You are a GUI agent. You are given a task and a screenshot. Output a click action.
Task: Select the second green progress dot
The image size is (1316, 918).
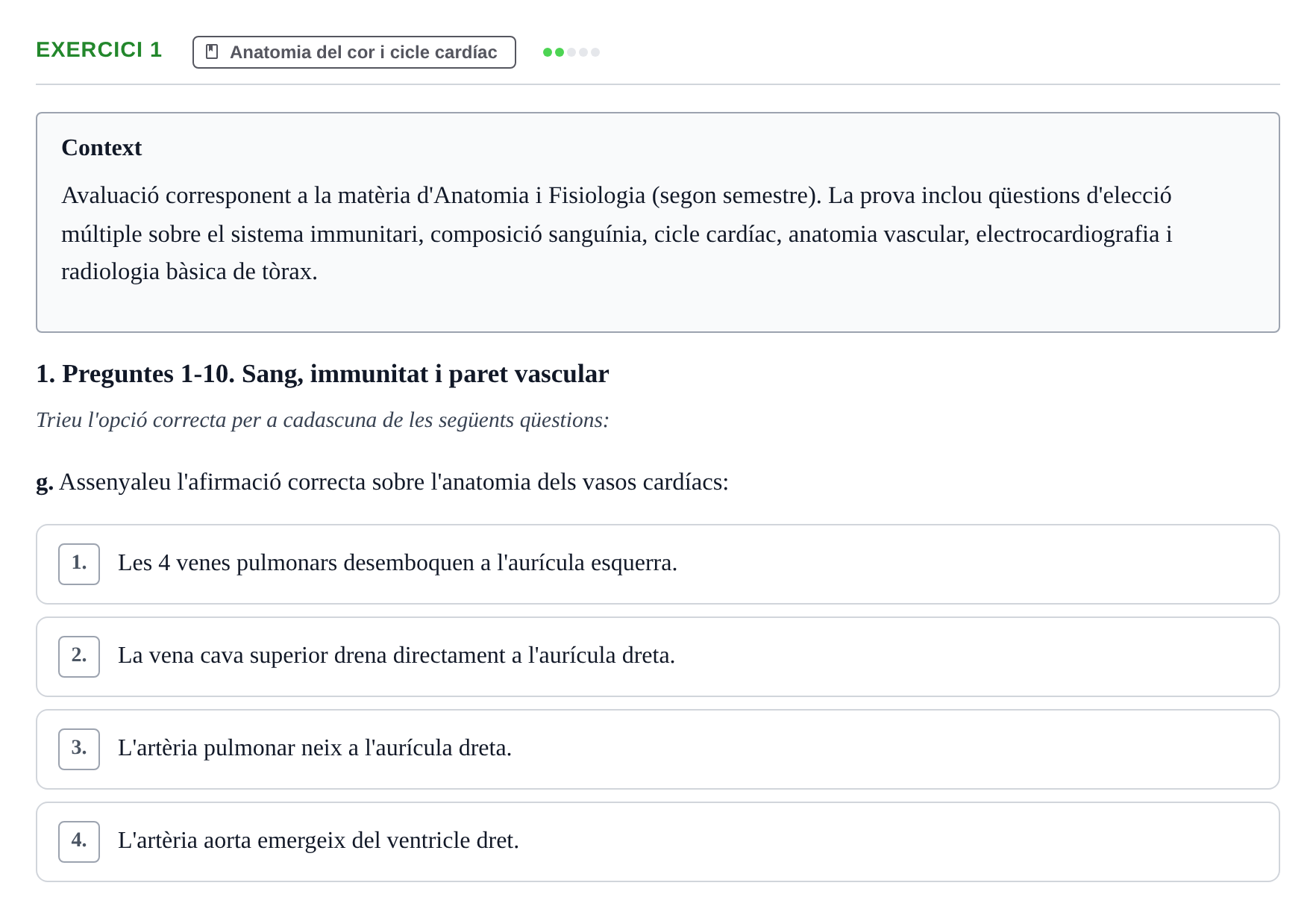point(560,52)
